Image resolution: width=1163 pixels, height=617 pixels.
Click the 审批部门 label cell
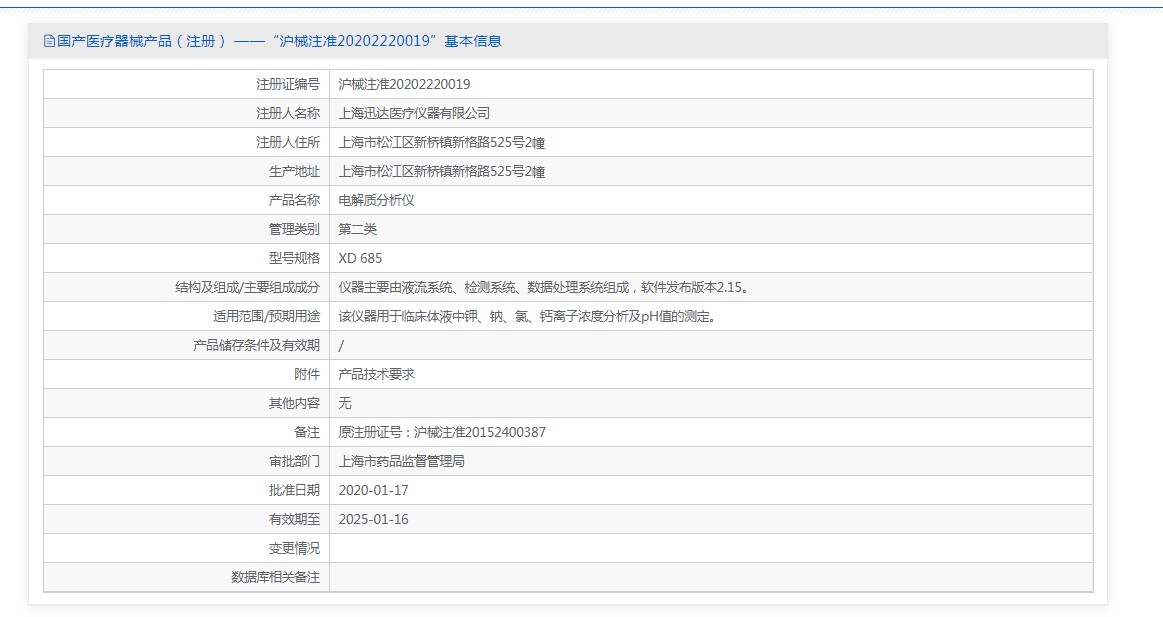[x=187, y=461]
